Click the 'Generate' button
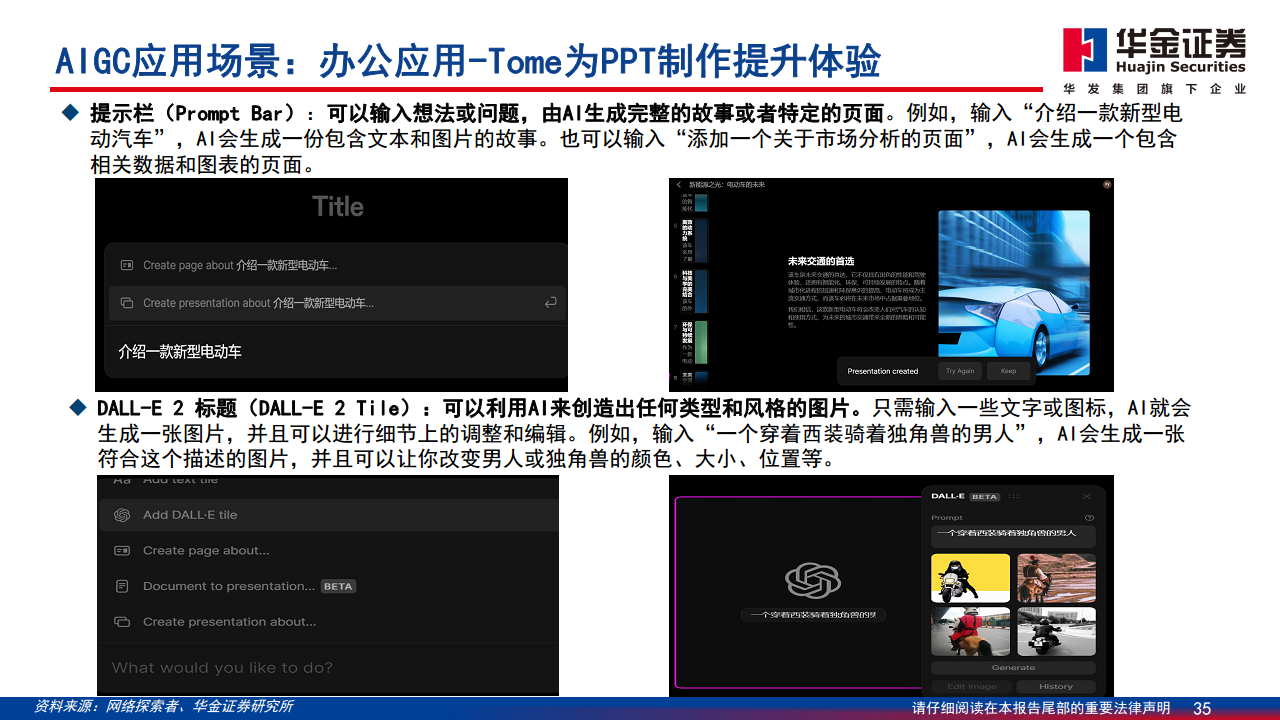Viewport: 1280px width, 720px height. pos(1013,667)
